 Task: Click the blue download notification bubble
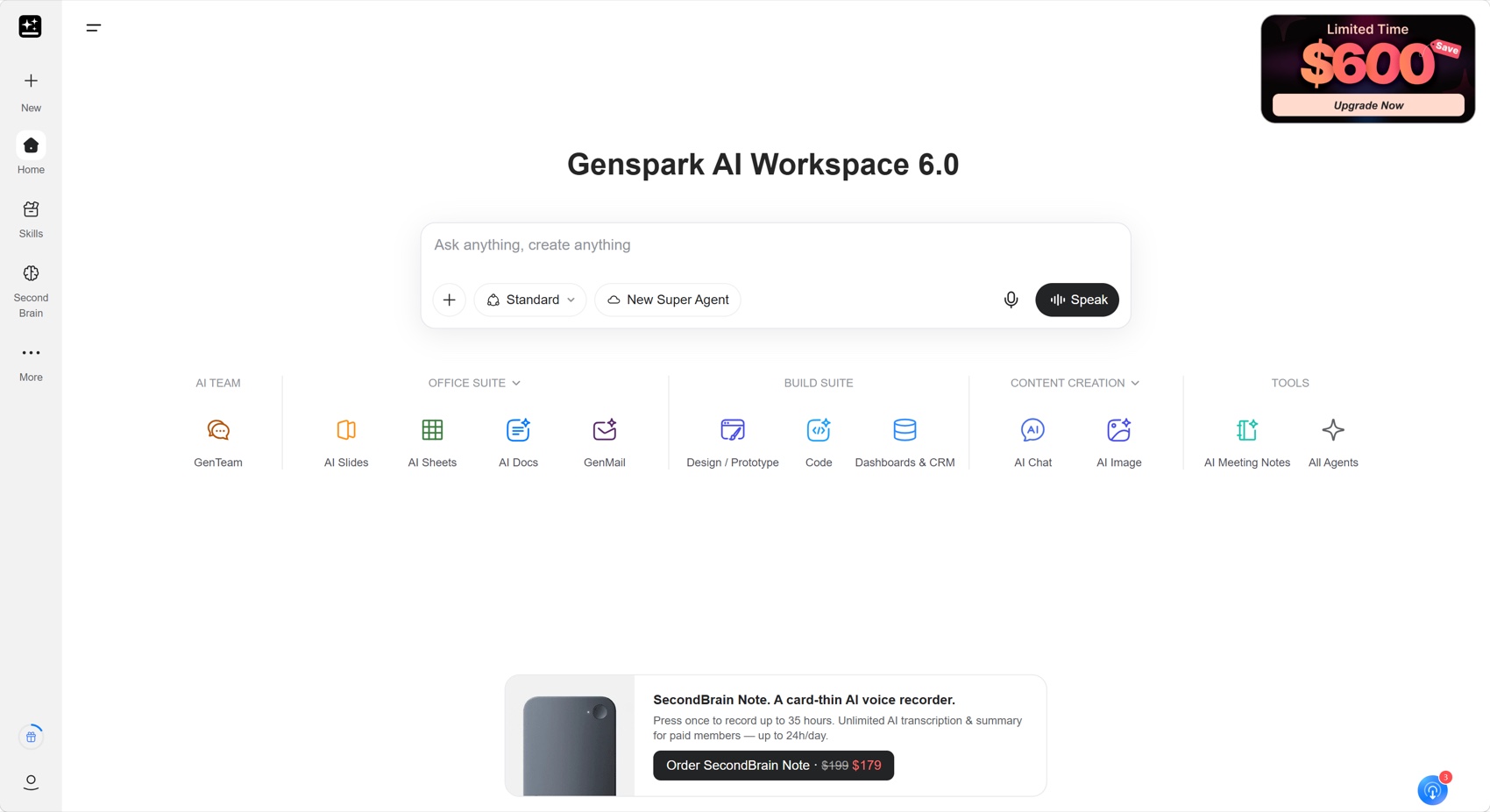[1432, 790]
